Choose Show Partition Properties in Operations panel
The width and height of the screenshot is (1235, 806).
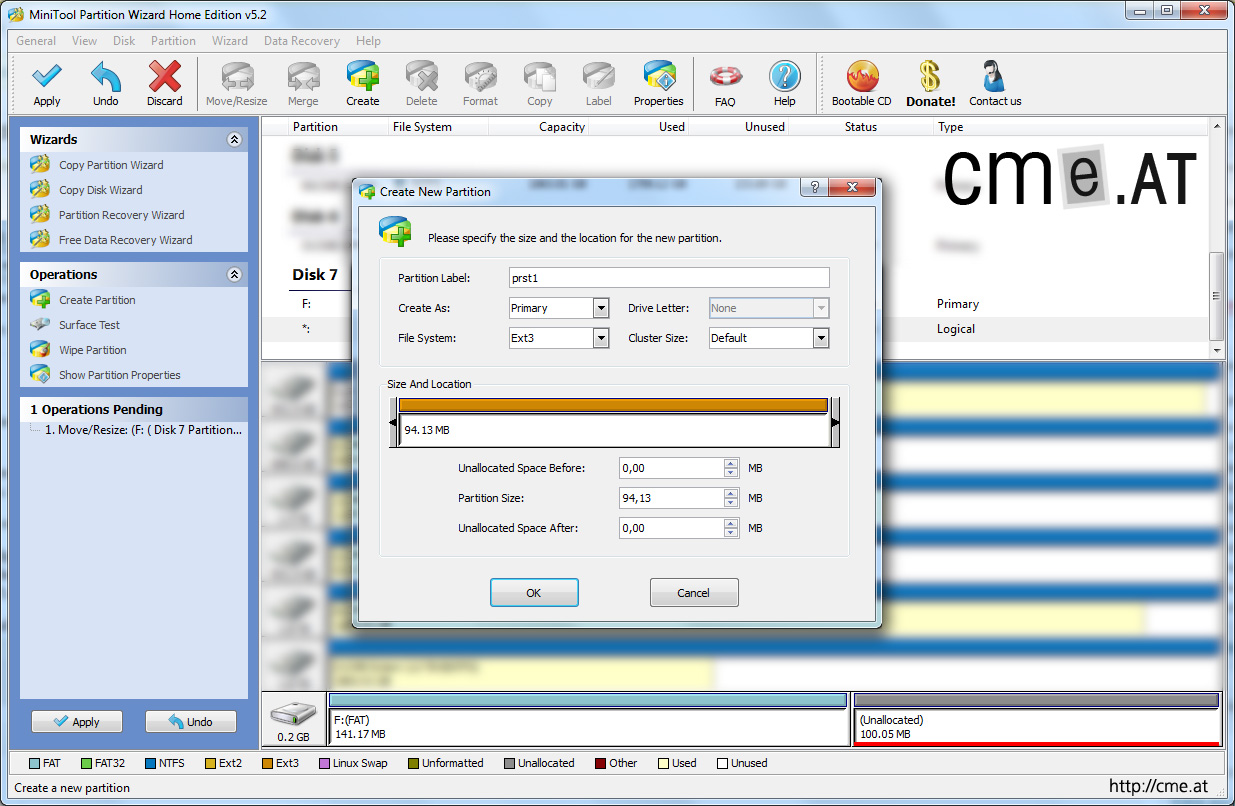[119, 375]
